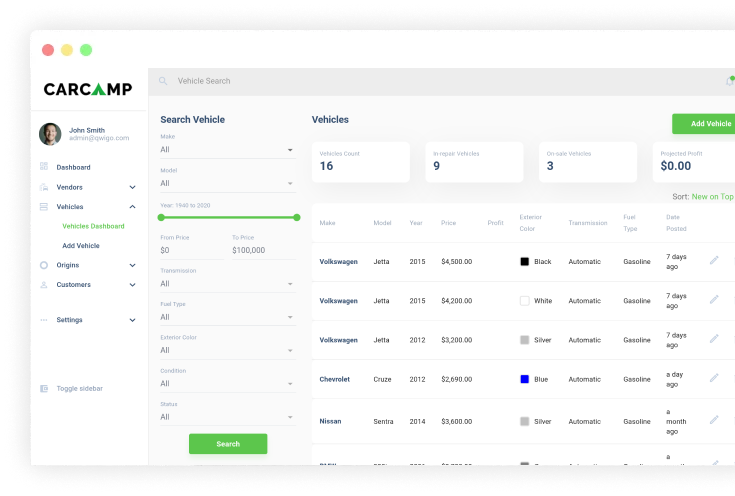The image size is (735, 496).
Task: Click the Dashboard grid icon
Action: [x=44, y=166]
